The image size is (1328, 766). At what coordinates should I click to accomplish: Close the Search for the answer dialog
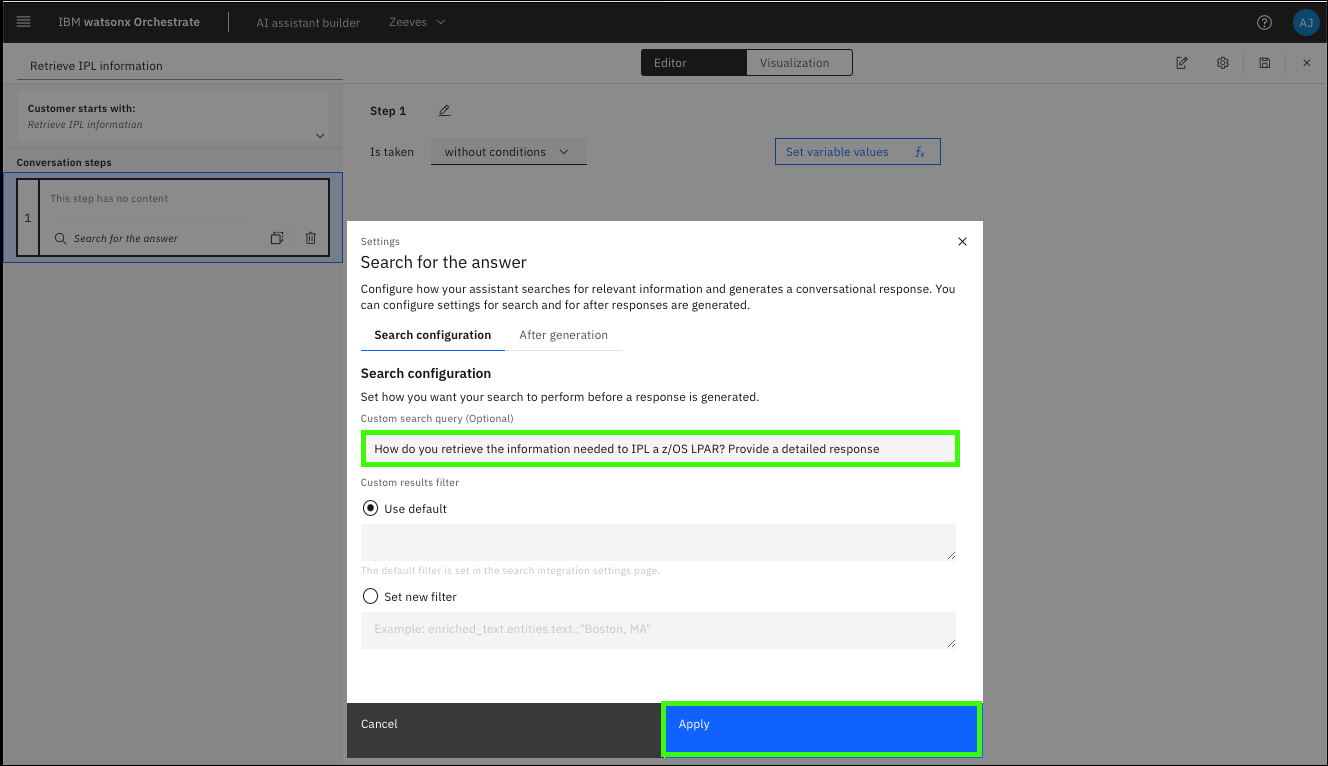pyautogui.click(x=962, y=241)
